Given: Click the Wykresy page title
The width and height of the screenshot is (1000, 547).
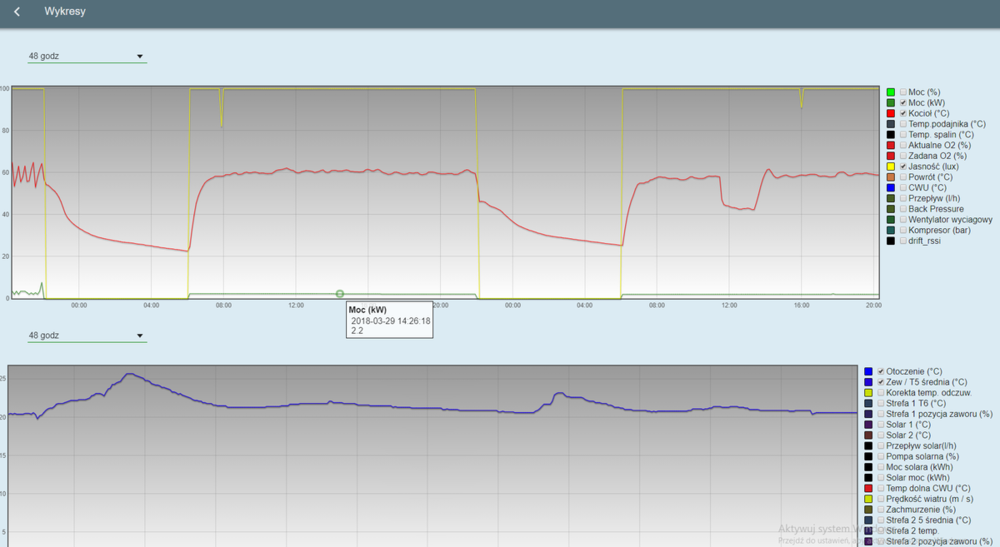Looking at the screenshot, I should point(65,12).
